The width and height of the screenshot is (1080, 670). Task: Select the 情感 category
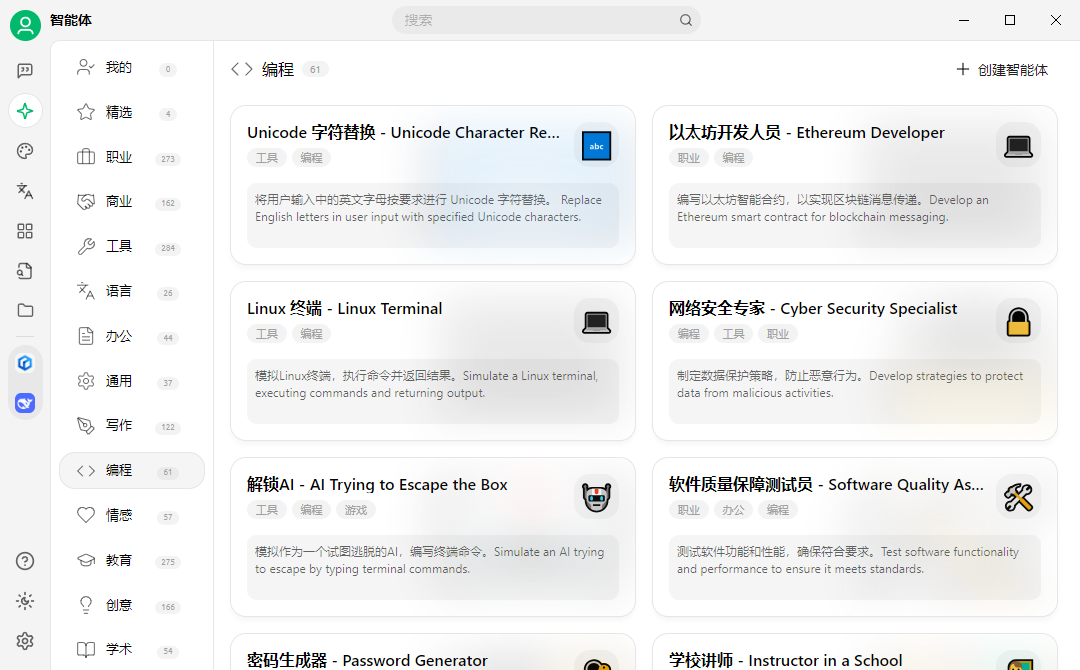(132, 515)
